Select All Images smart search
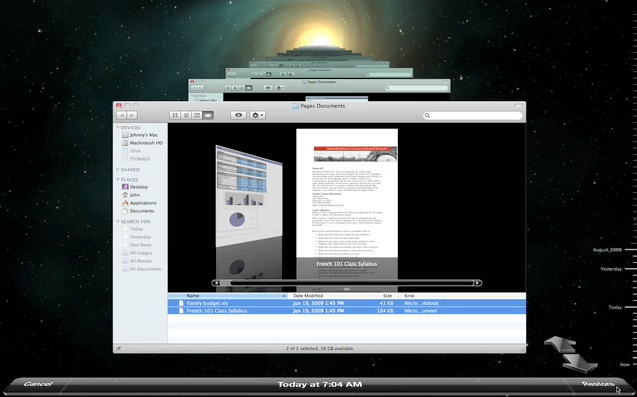 137,253
